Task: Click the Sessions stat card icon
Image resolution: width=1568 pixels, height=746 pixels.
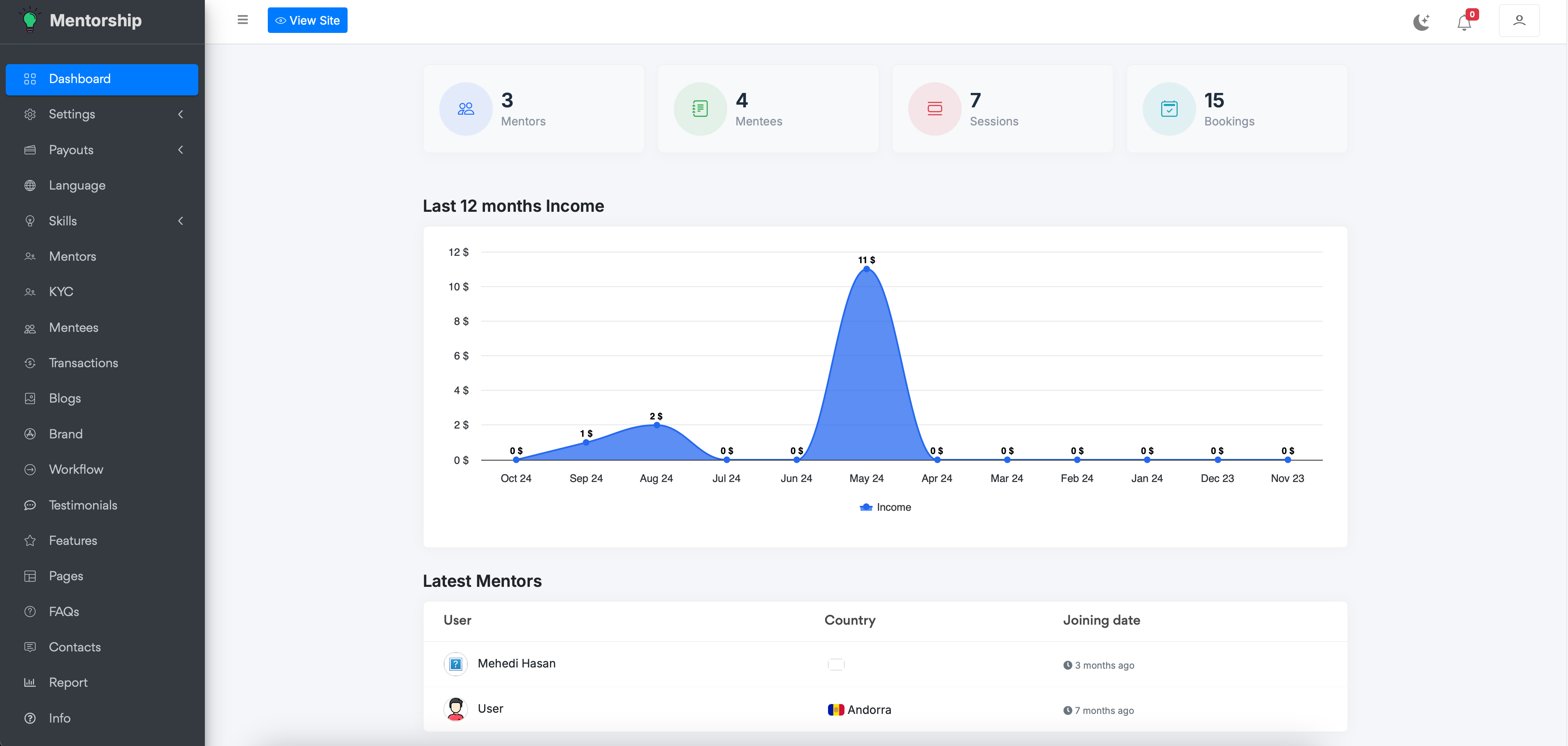Action: tap(935, 109)
